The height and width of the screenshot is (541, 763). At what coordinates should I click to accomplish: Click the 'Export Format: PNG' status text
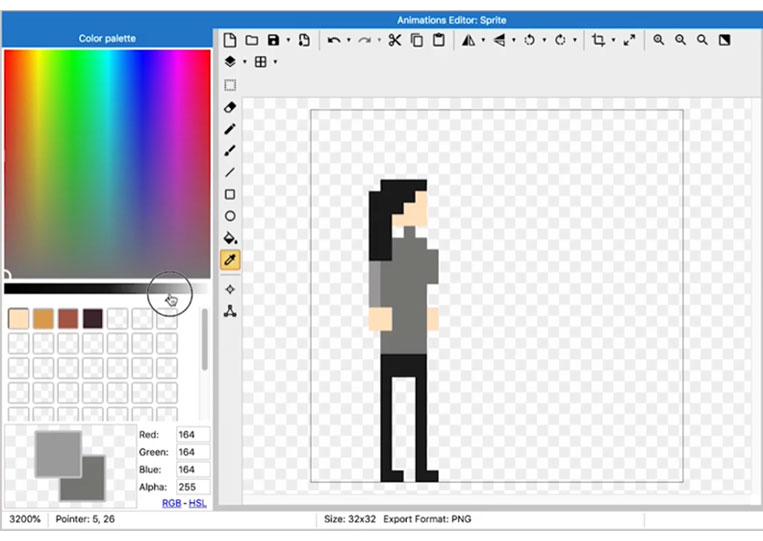[427, 519]
